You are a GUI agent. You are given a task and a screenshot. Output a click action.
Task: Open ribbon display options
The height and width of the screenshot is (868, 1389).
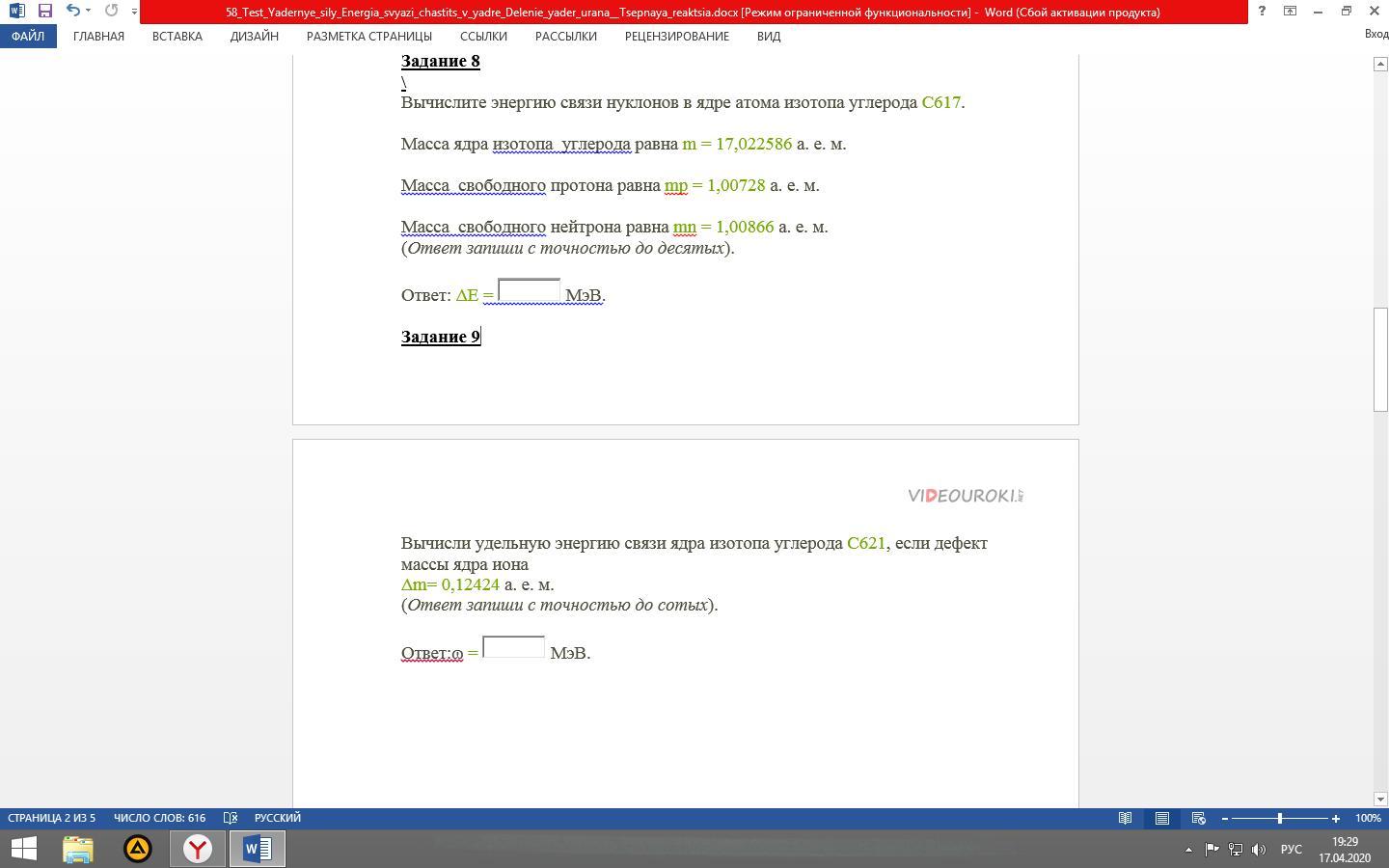pyautogui.click(x=1290, y=11)
